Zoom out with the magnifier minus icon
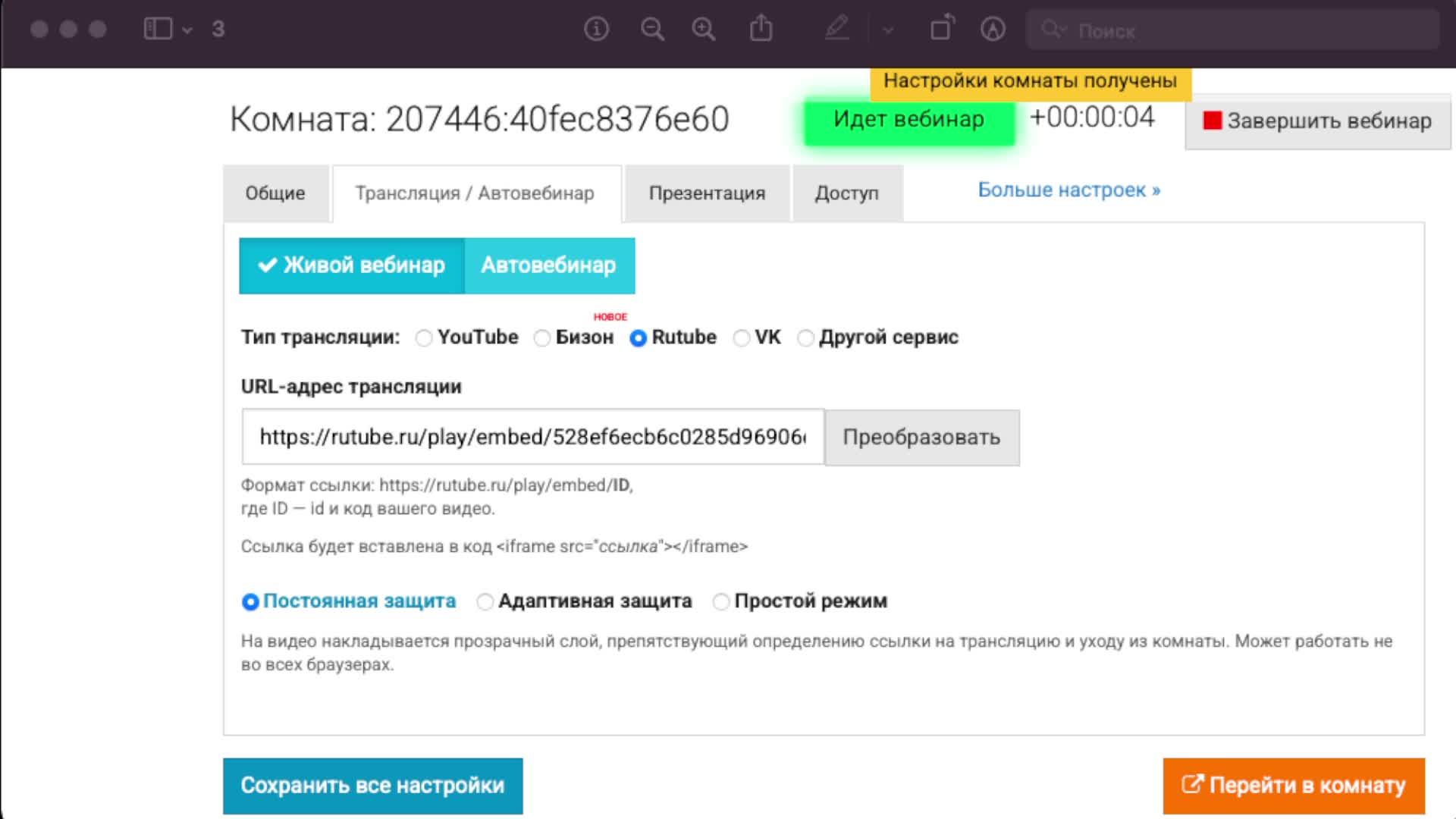Screen dimensions: 1456x819 652,30
